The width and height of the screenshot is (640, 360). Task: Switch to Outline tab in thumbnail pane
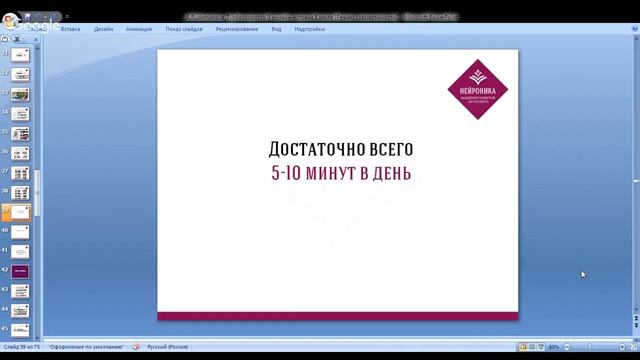[x=16, y=39]
